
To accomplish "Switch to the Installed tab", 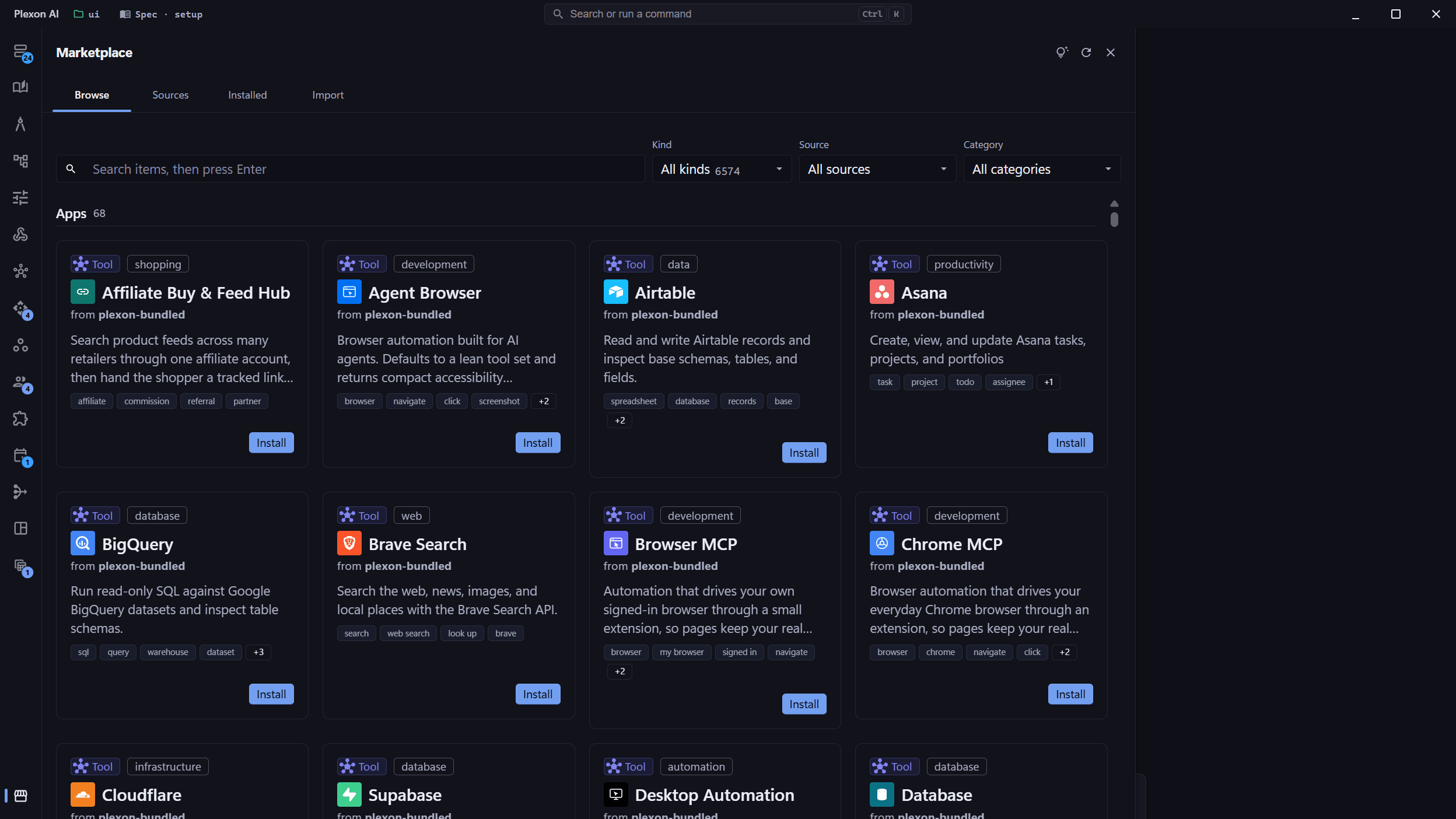I will [x=247, y=95].
